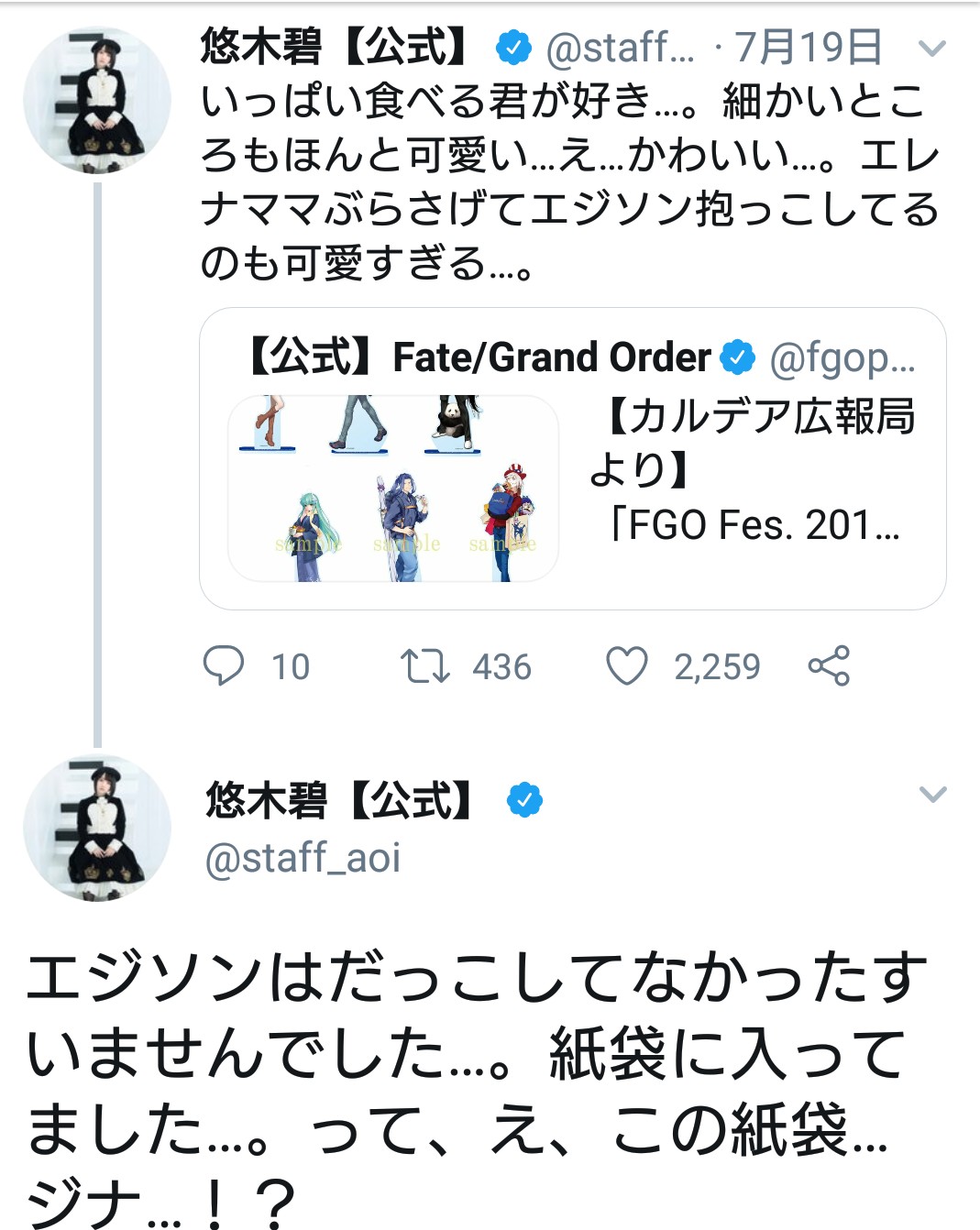The width and height of the screenshot is (980, 1230).
Task: Open the top tweet's author avatar
Action: [x=96, y=101]
